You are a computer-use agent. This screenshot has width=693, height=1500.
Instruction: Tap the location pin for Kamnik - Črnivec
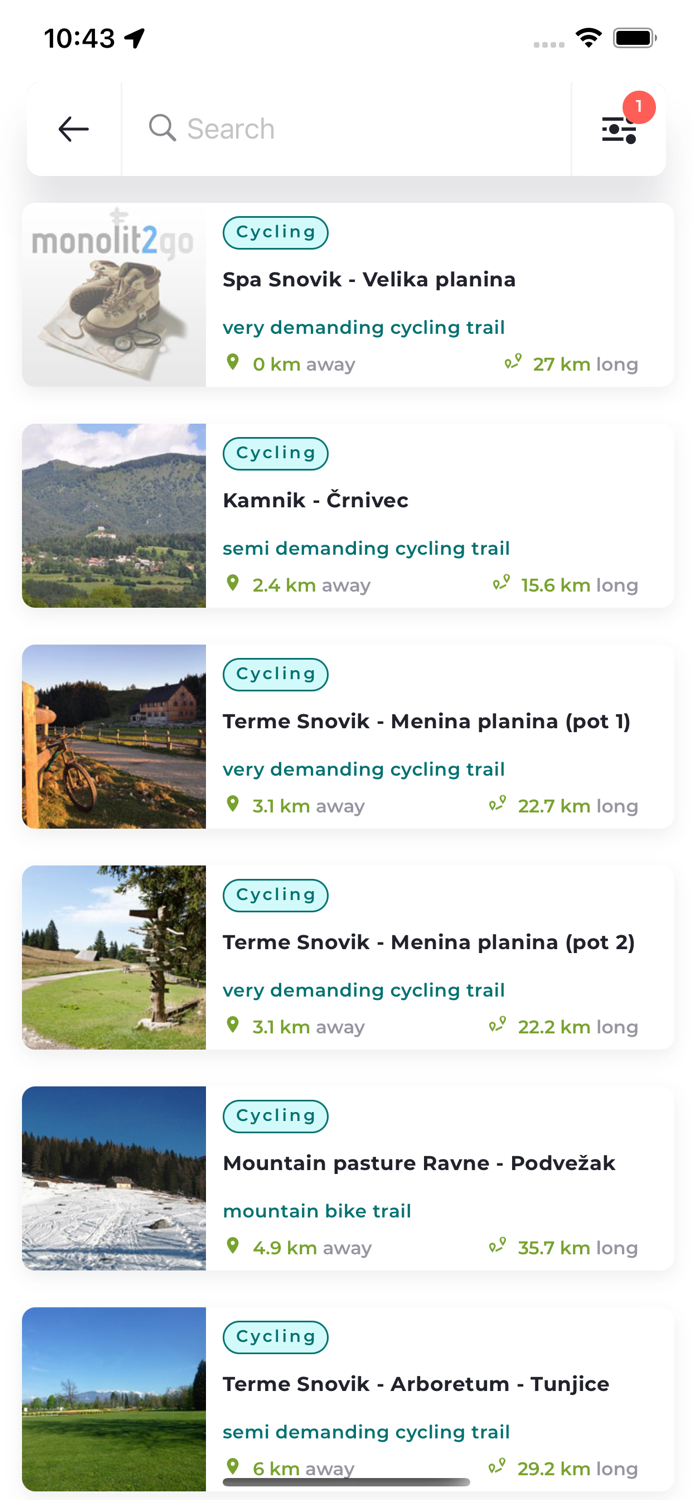[233, 582]
